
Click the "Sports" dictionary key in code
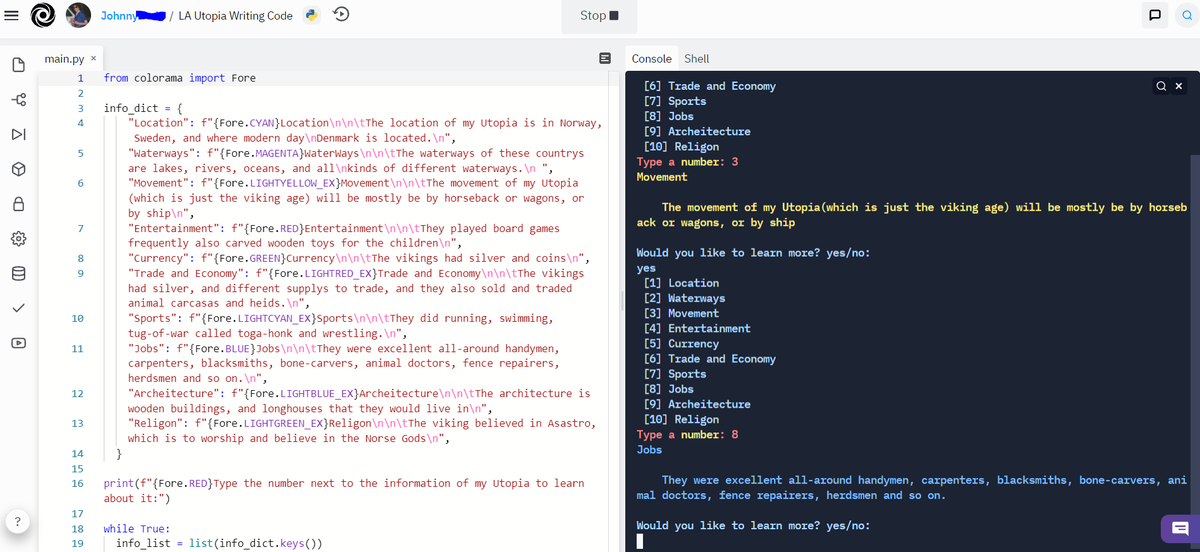pyautogui.click(x=153, y=318)
